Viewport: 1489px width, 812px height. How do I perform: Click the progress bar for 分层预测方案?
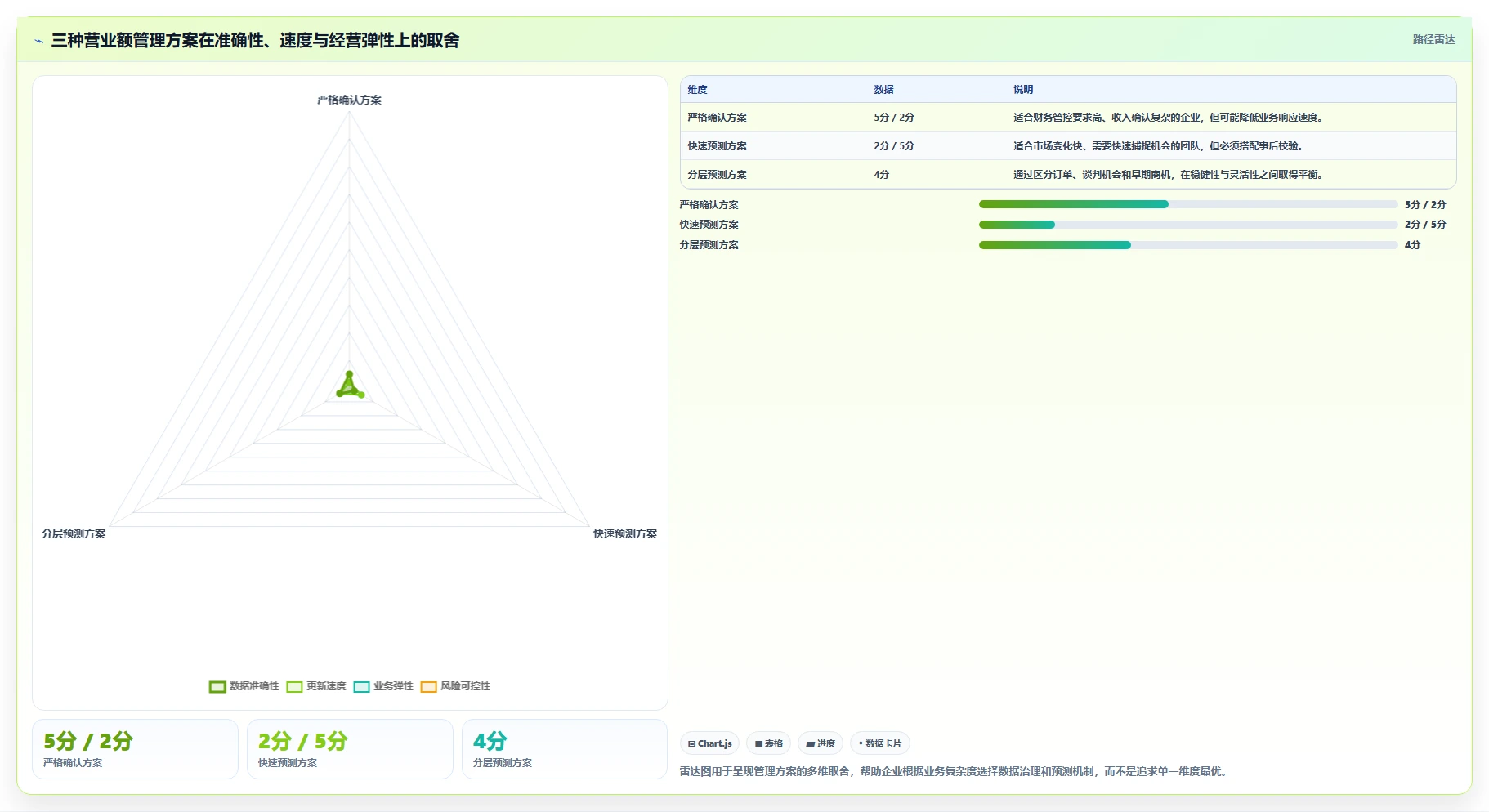pyautogui.click(x=1188, y=245)
